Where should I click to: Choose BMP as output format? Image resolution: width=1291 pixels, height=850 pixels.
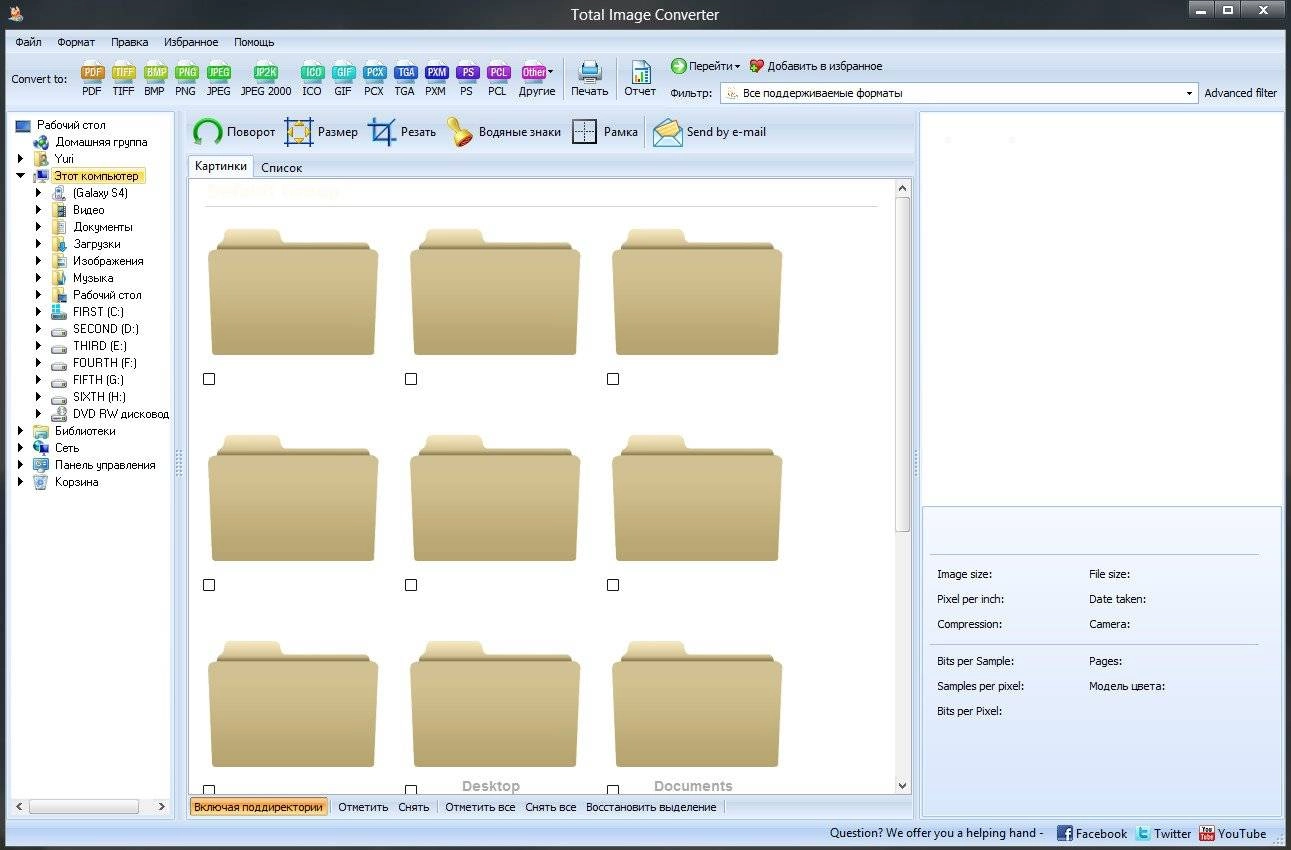[x=154, y=79]
